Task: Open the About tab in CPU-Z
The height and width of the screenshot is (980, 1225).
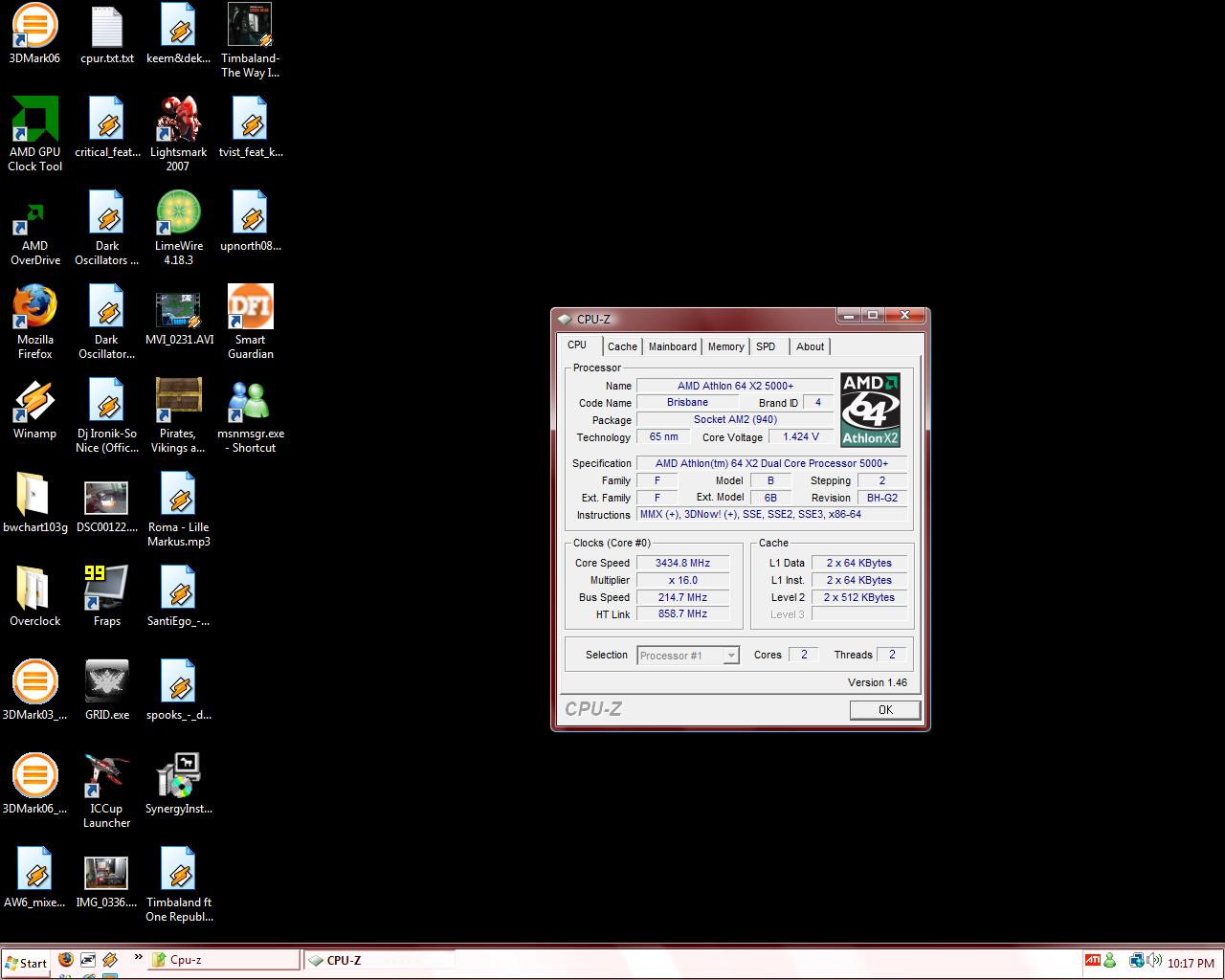Action: (x=810, y=346)
